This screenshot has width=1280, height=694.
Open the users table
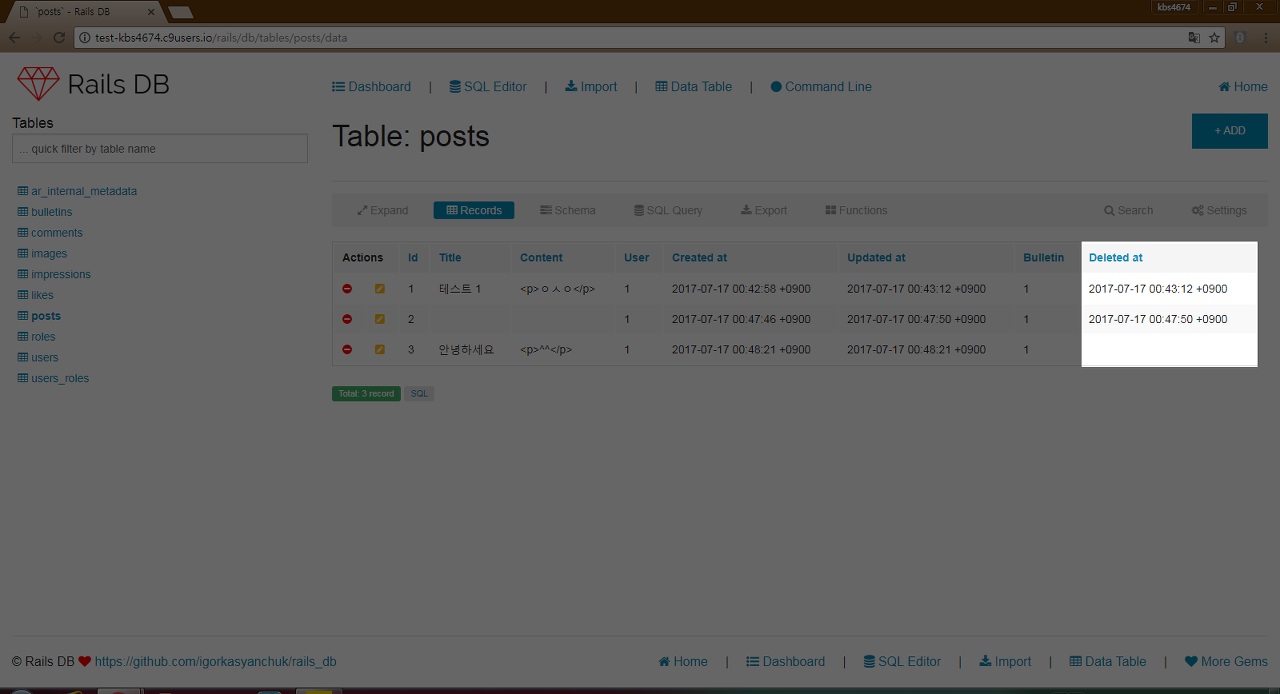pyautogui.click(x=38, y=358)
